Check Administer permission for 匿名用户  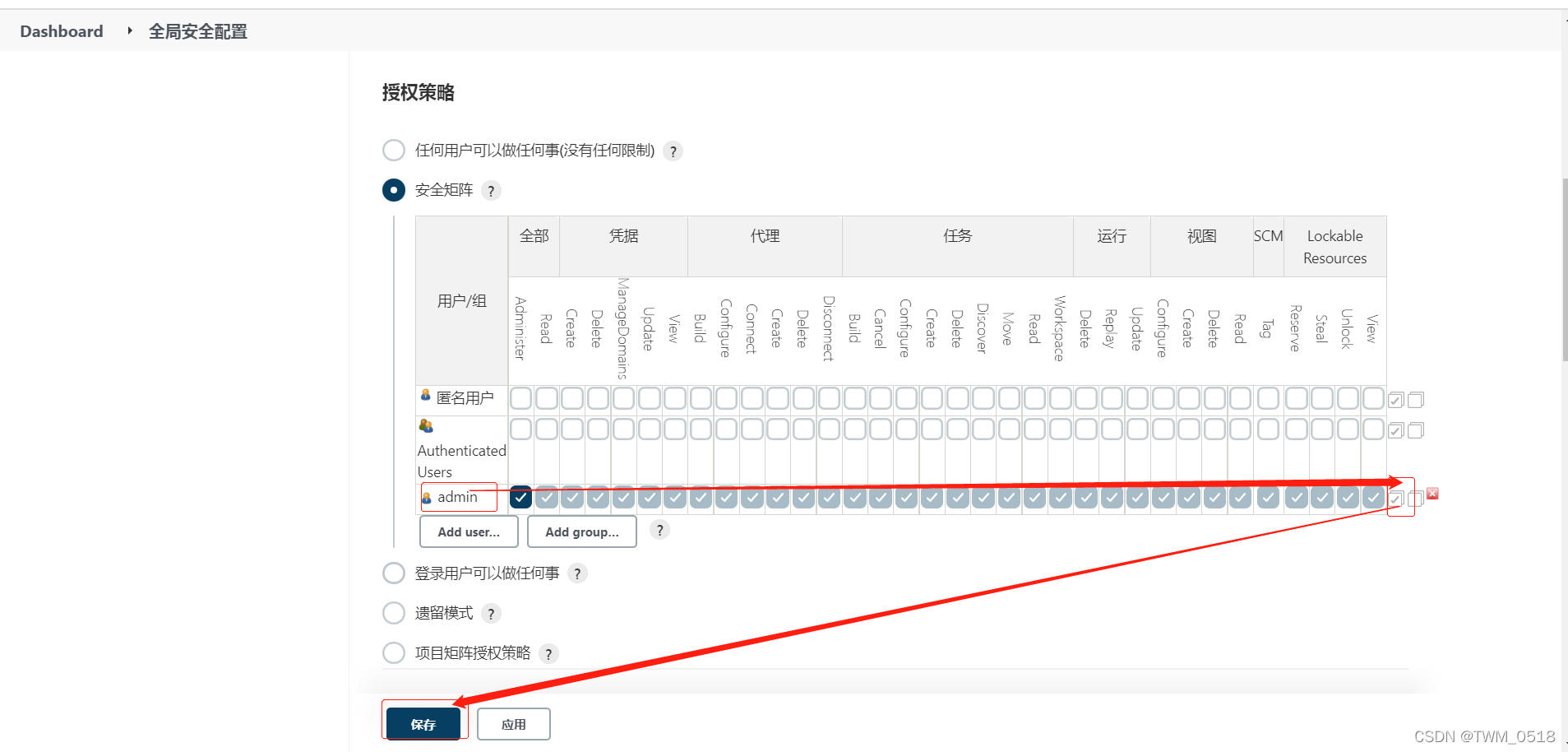point(520,398)
